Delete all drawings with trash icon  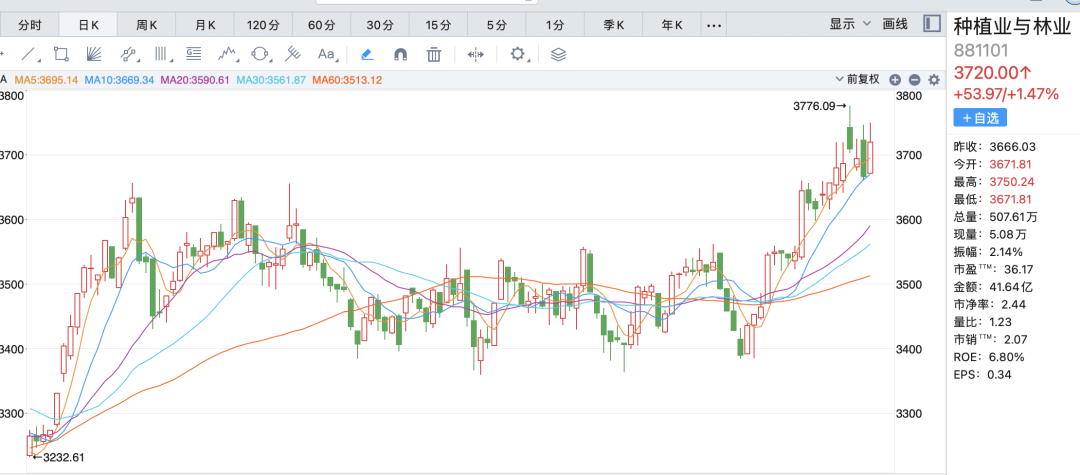pyautogui.click(x=434, y=54)
